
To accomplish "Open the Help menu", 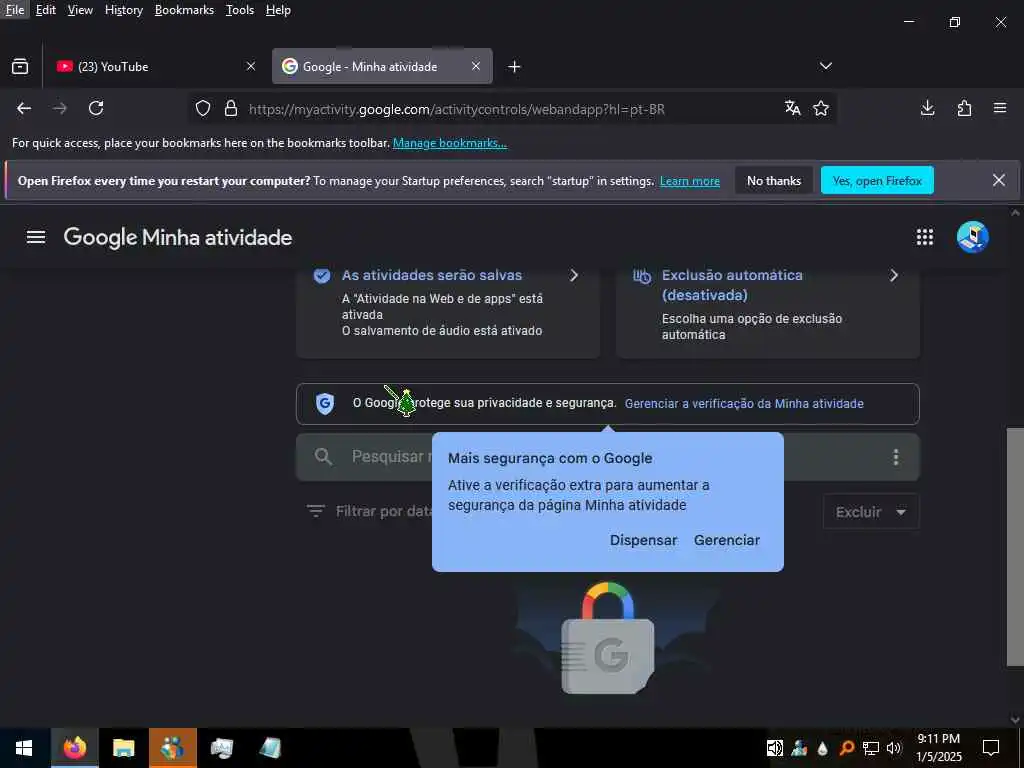I will tap(278, 10).
